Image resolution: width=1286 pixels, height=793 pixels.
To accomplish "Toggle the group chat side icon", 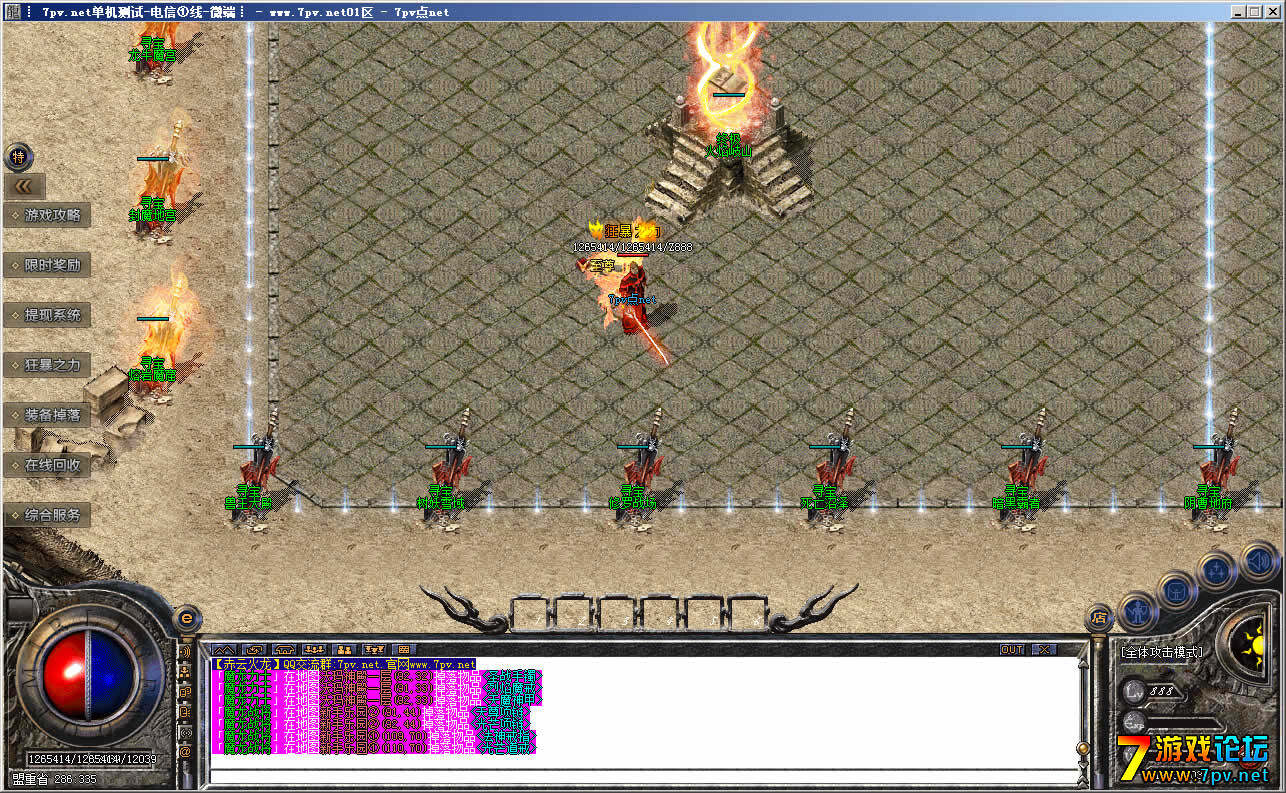I will (x=185, y=671).
